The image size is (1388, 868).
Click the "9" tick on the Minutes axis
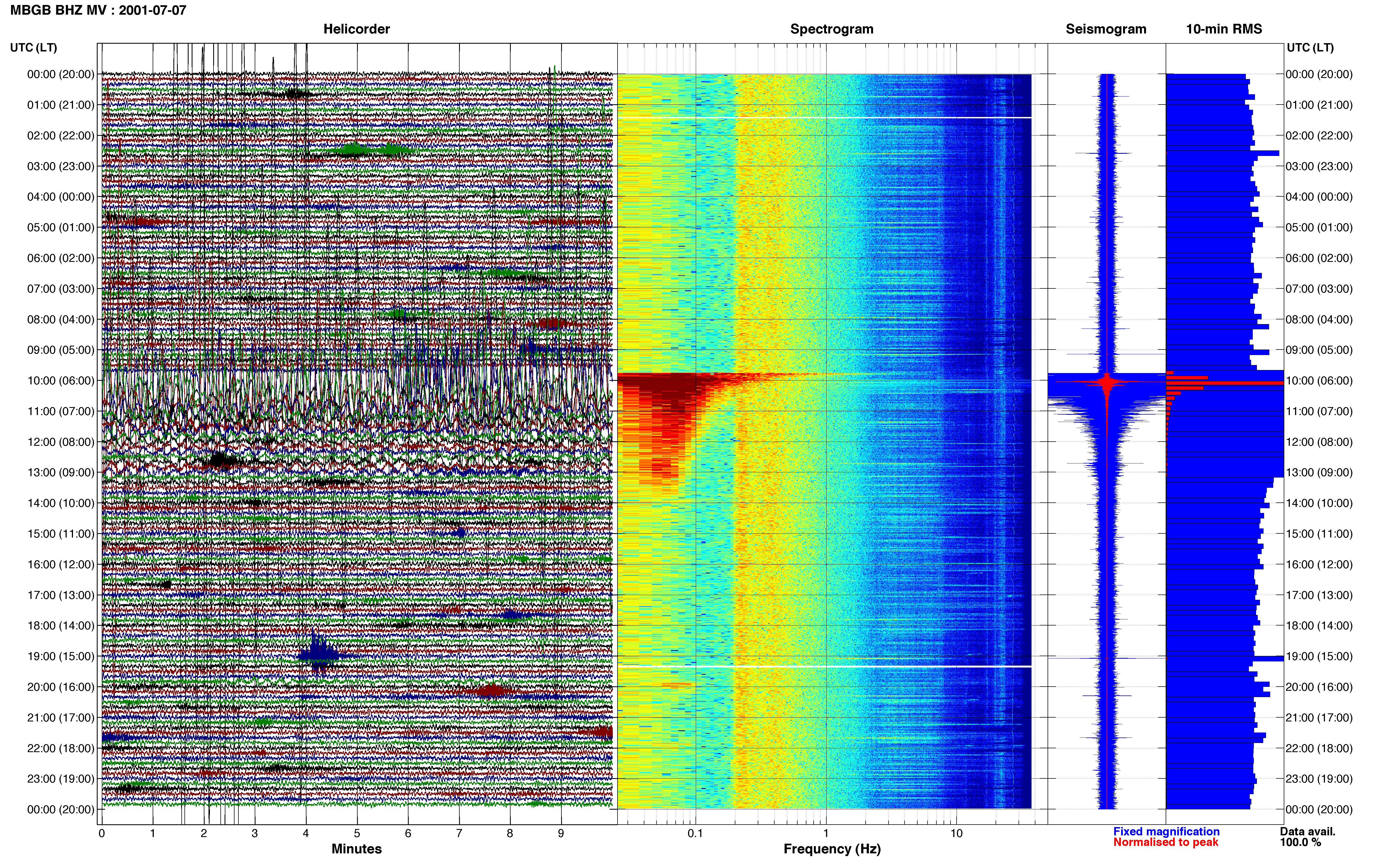click(x=561, y=833)
